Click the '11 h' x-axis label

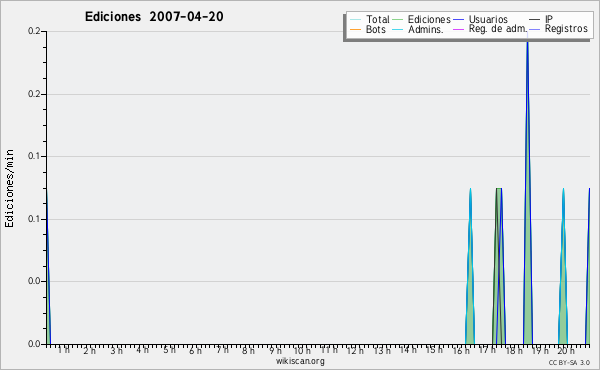(x=329, y=350)
